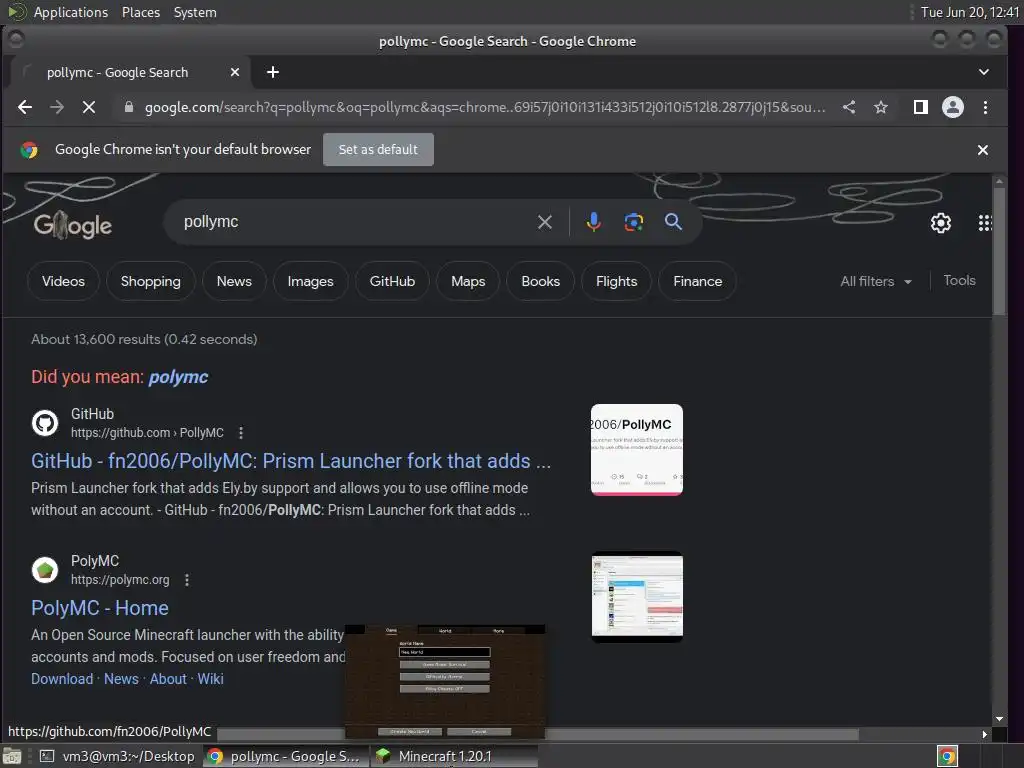
Task: Open PolyMC About sitelink
Action: coord(168,679)
